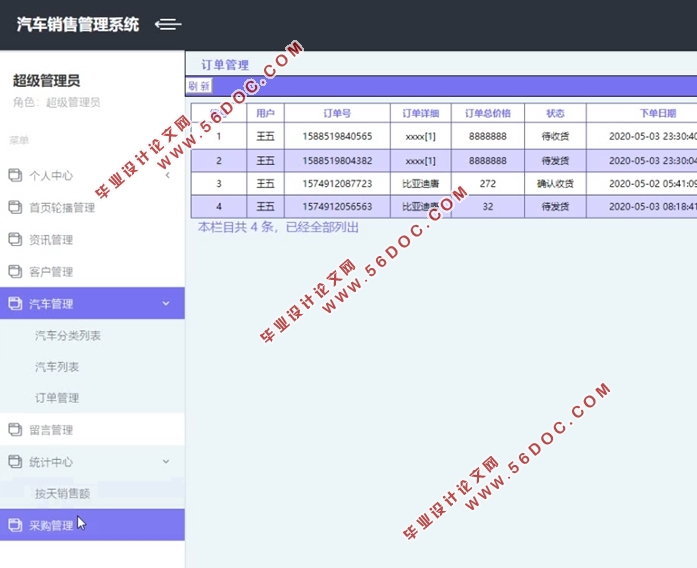Collapse 统计中心 submenu chevron
The height and width of the screenshot is (568, 697).
[166, 462]
